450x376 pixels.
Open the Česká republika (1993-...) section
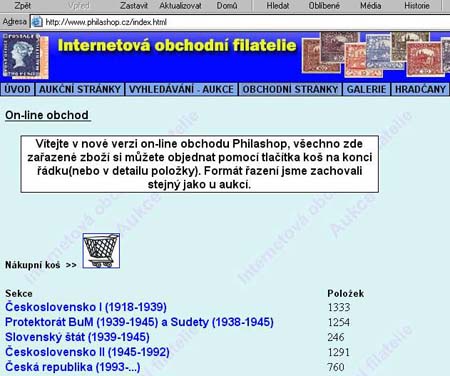pyautogui.click(x=73, y=367)
